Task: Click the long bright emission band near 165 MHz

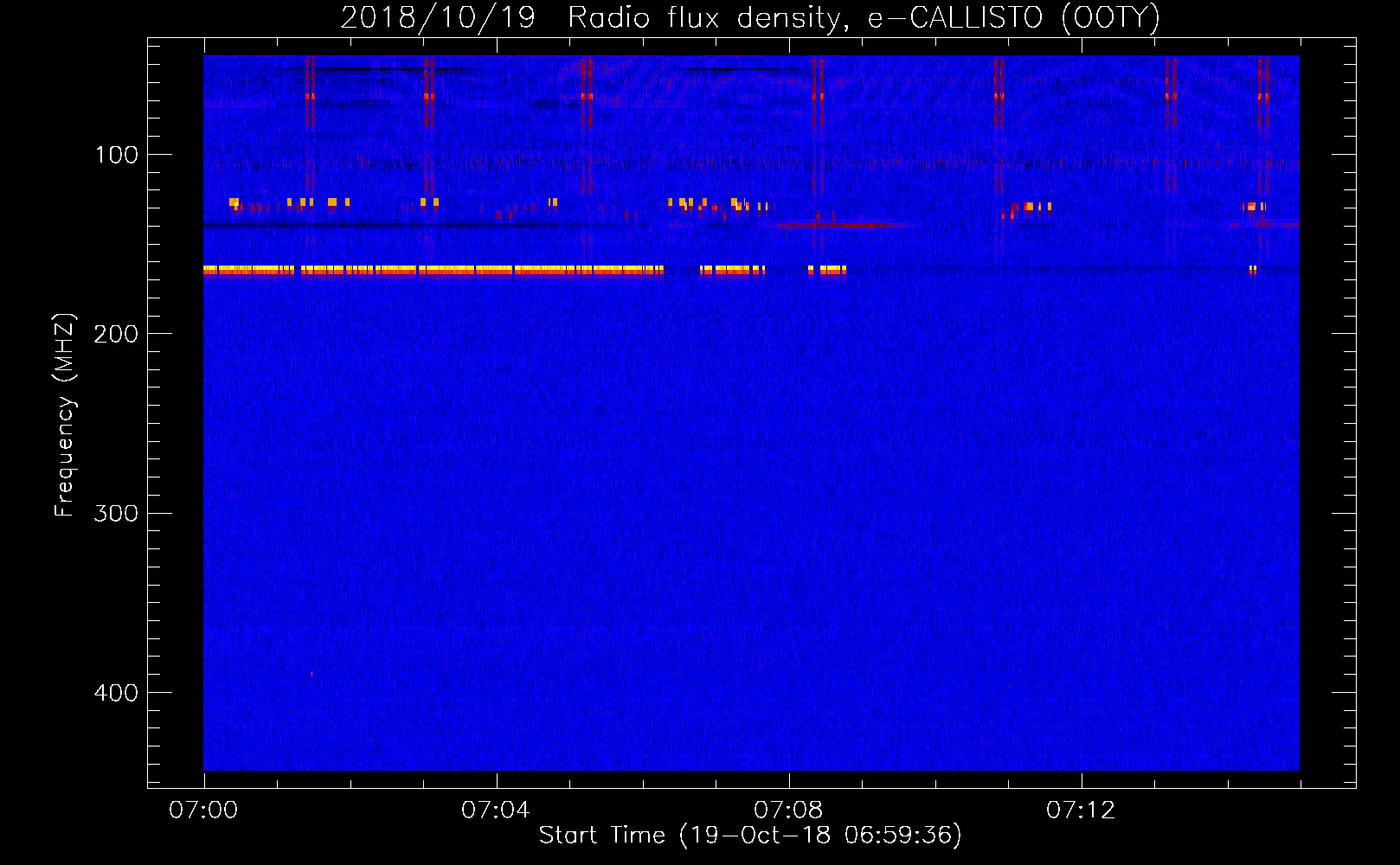Action: point(433,271)
